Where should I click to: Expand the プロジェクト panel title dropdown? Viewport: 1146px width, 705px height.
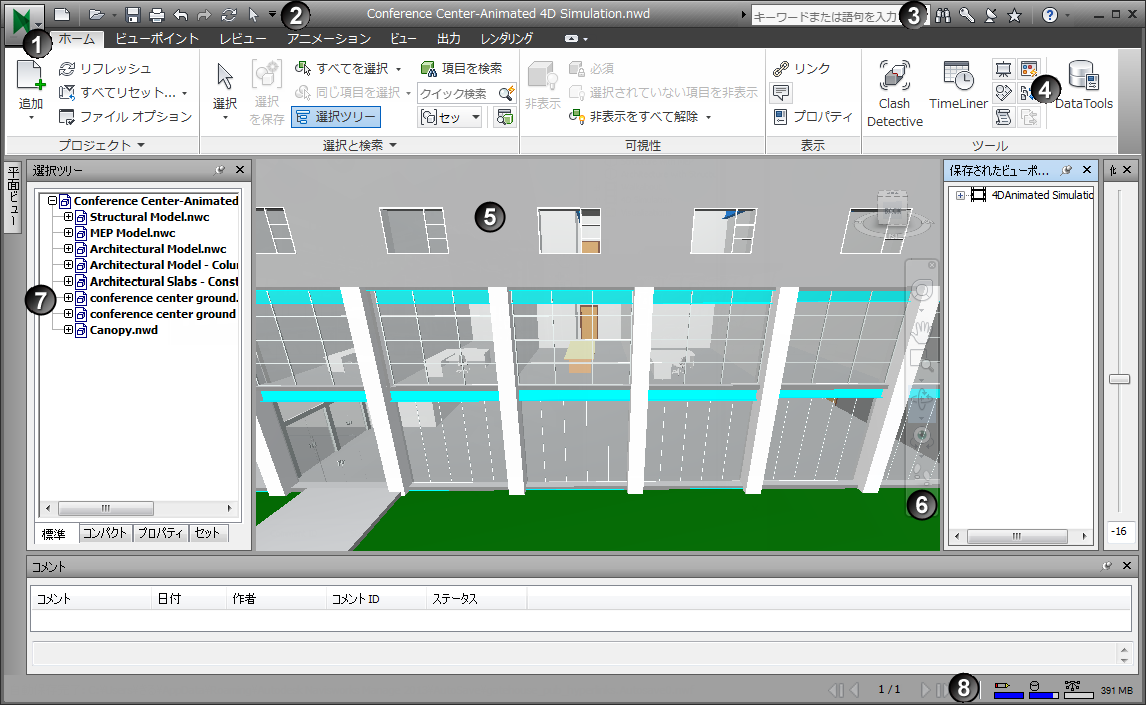[x=141, y=145]
